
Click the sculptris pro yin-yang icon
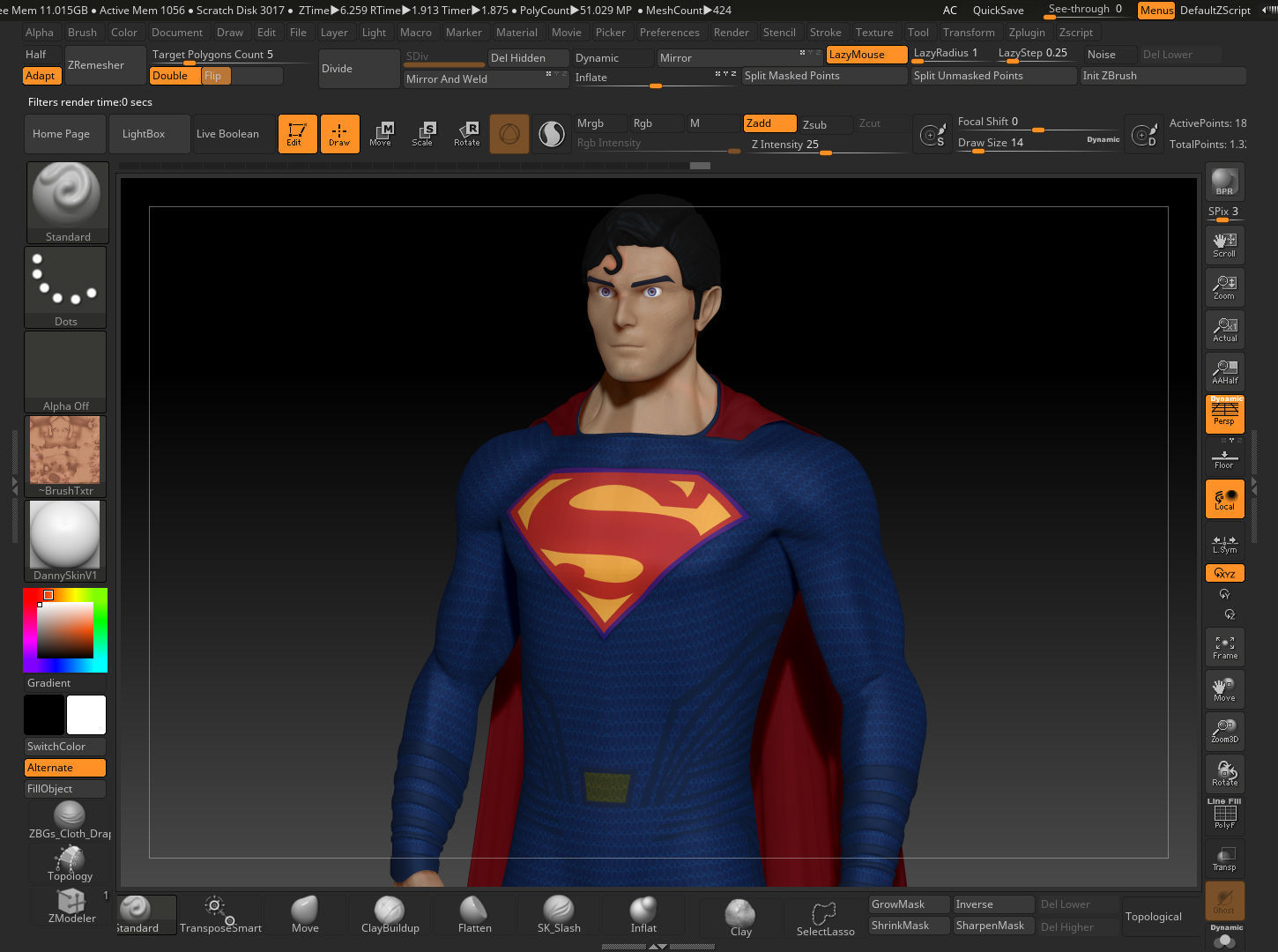pyautogui.click(x=552, y=134)
